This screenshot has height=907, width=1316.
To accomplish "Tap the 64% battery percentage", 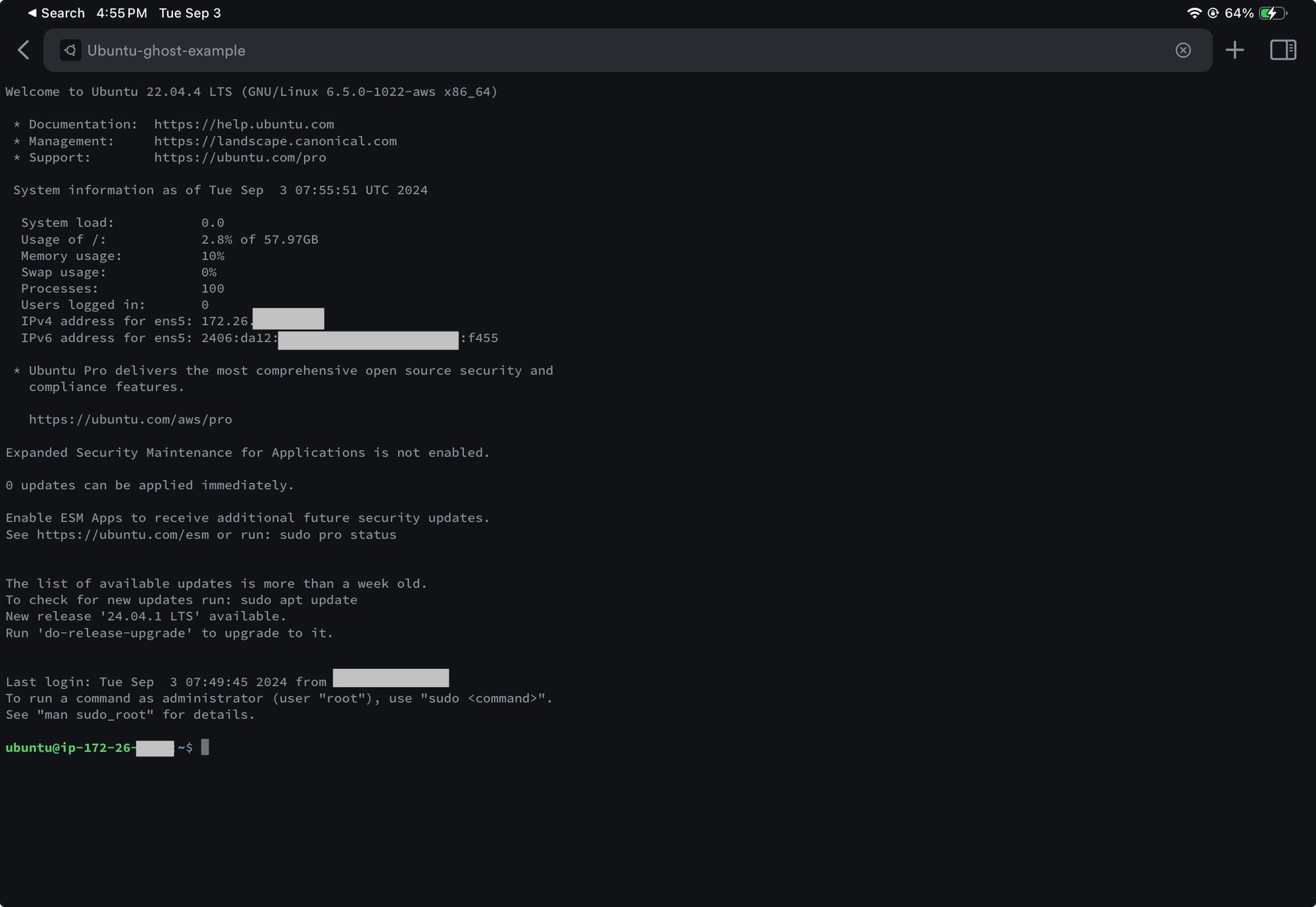I will (1238, 12).
